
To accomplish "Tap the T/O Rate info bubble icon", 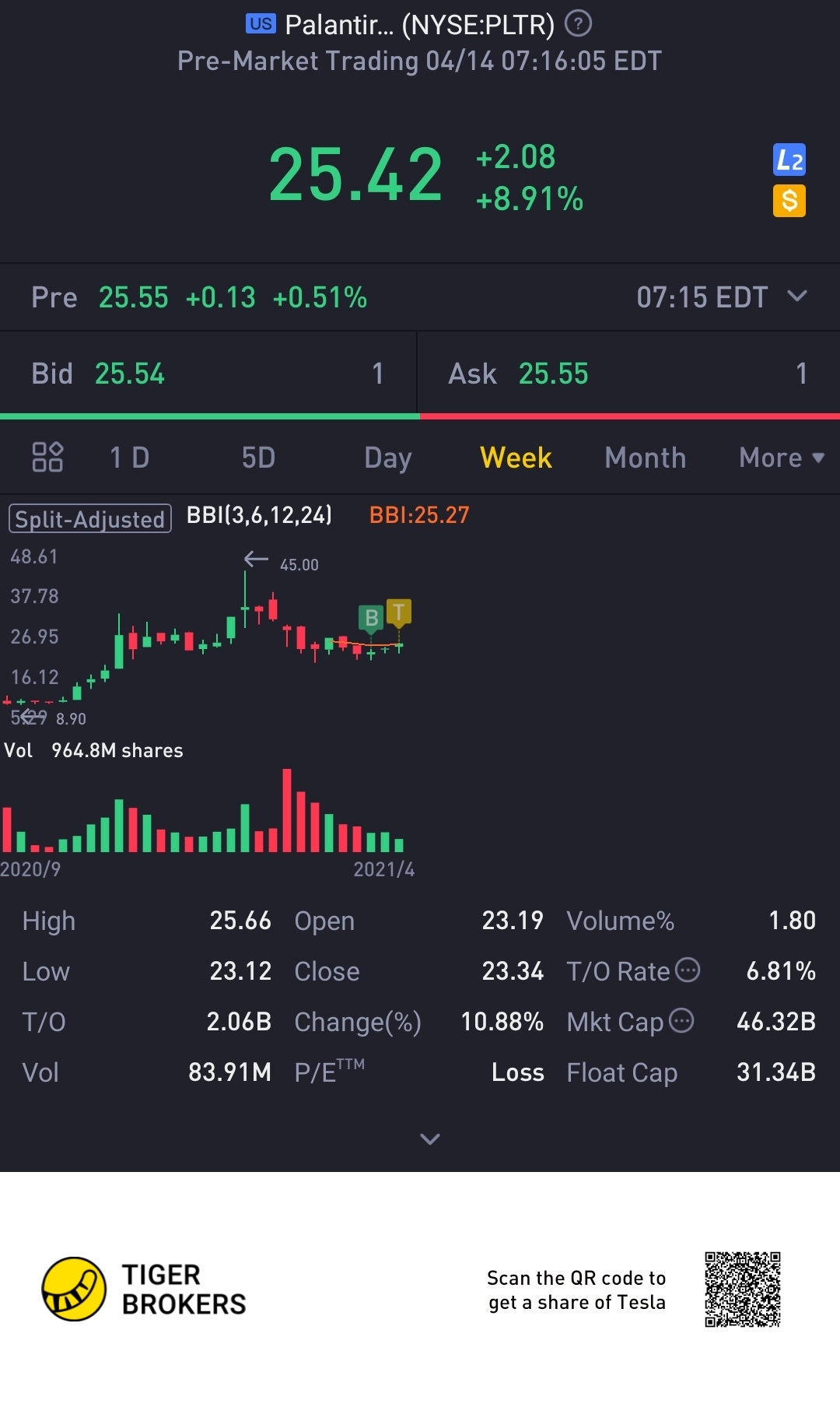I will [688, 970].
